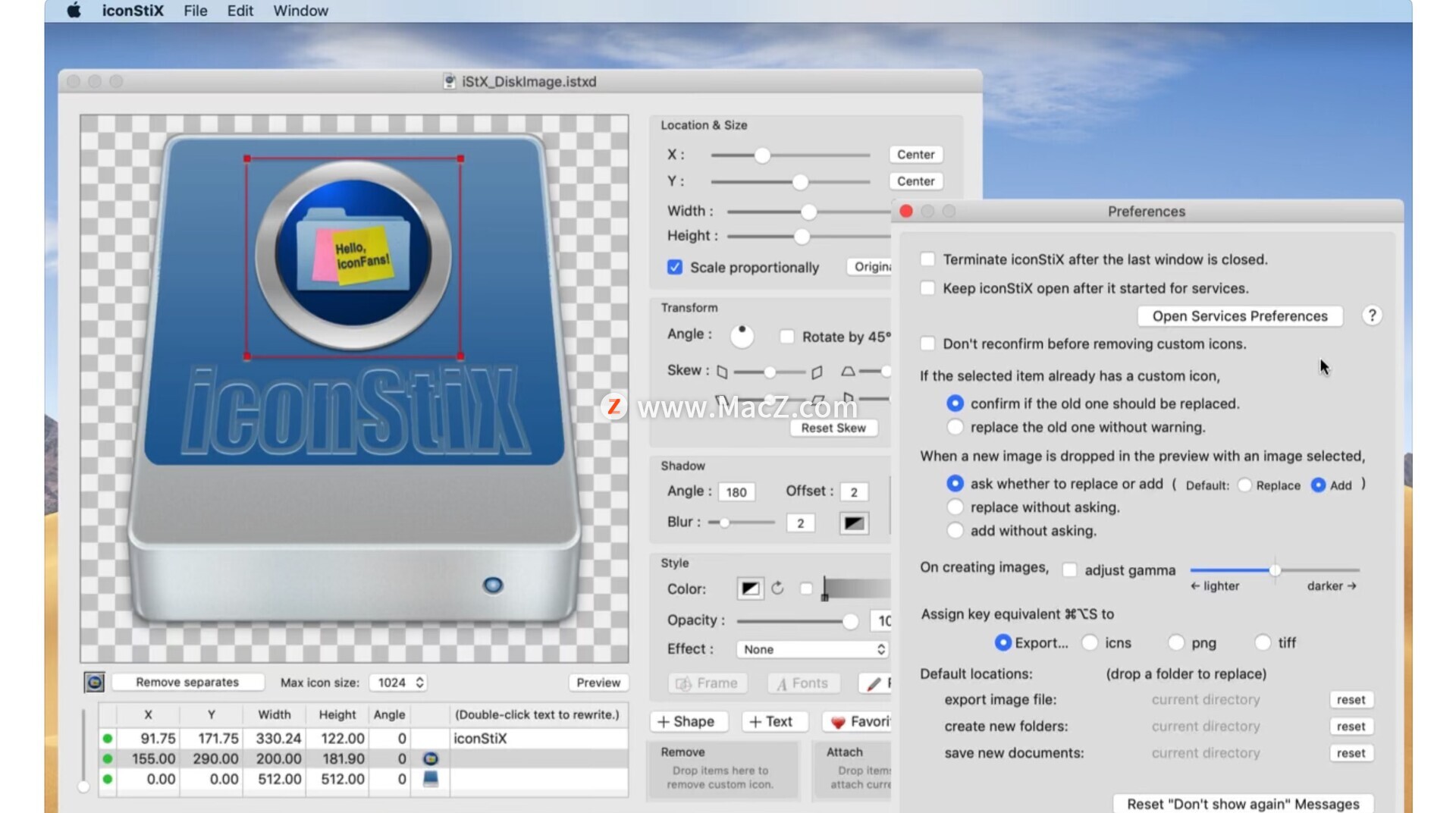Open the Effect None dropdown
This screenshot has height=813, width=1456.
tap(813, 649)
